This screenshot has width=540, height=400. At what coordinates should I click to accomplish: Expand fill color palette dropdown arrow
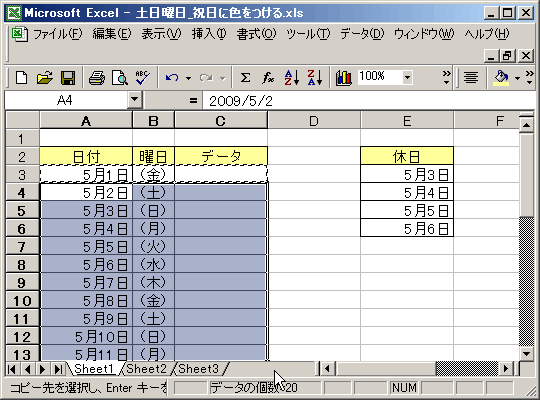point(517,78)
